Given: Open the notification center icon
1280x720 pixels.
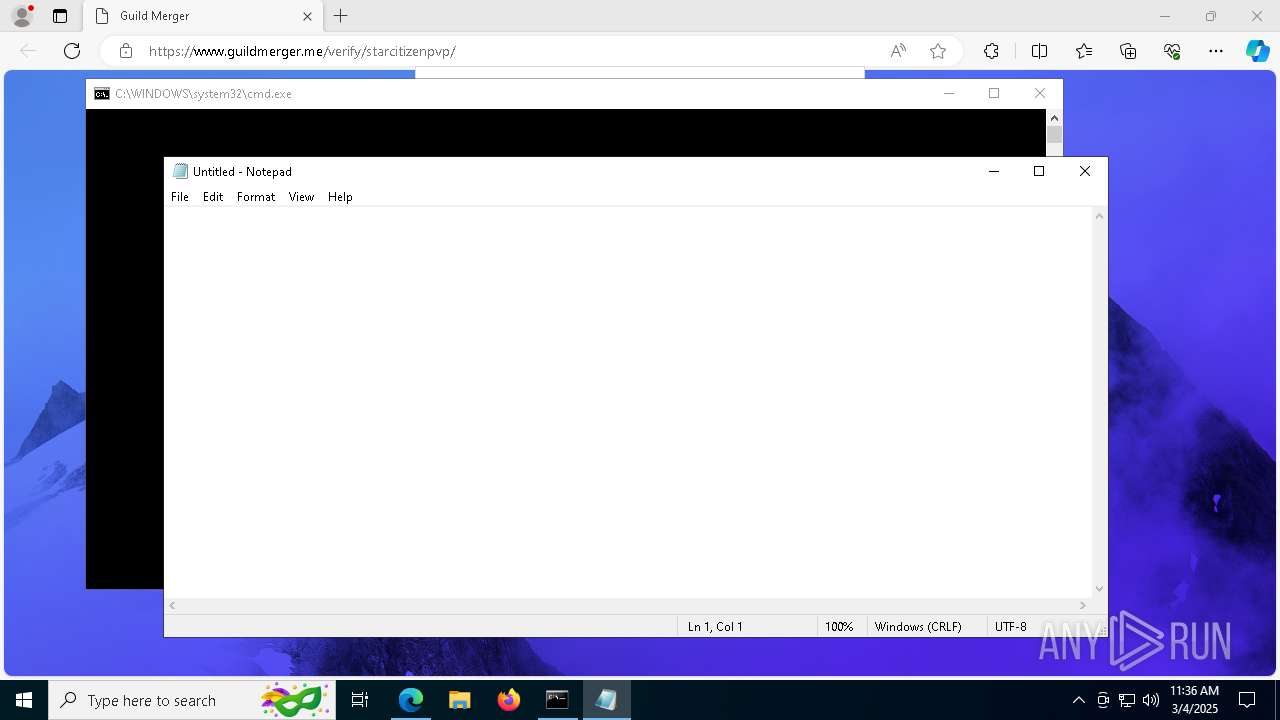Looking at the screenshot, I should pos(1247,700).
